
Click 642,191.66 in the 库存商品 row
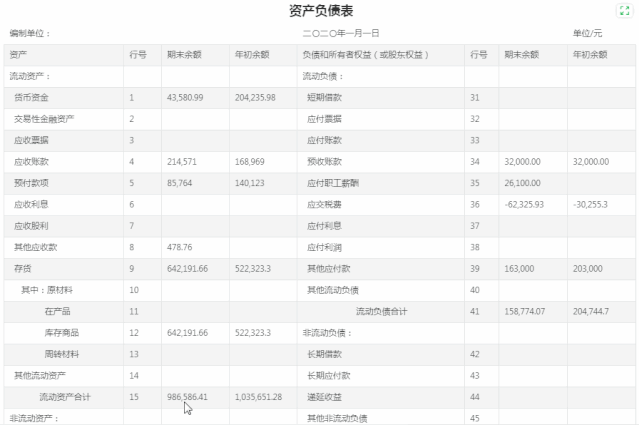tap(187, 333)
